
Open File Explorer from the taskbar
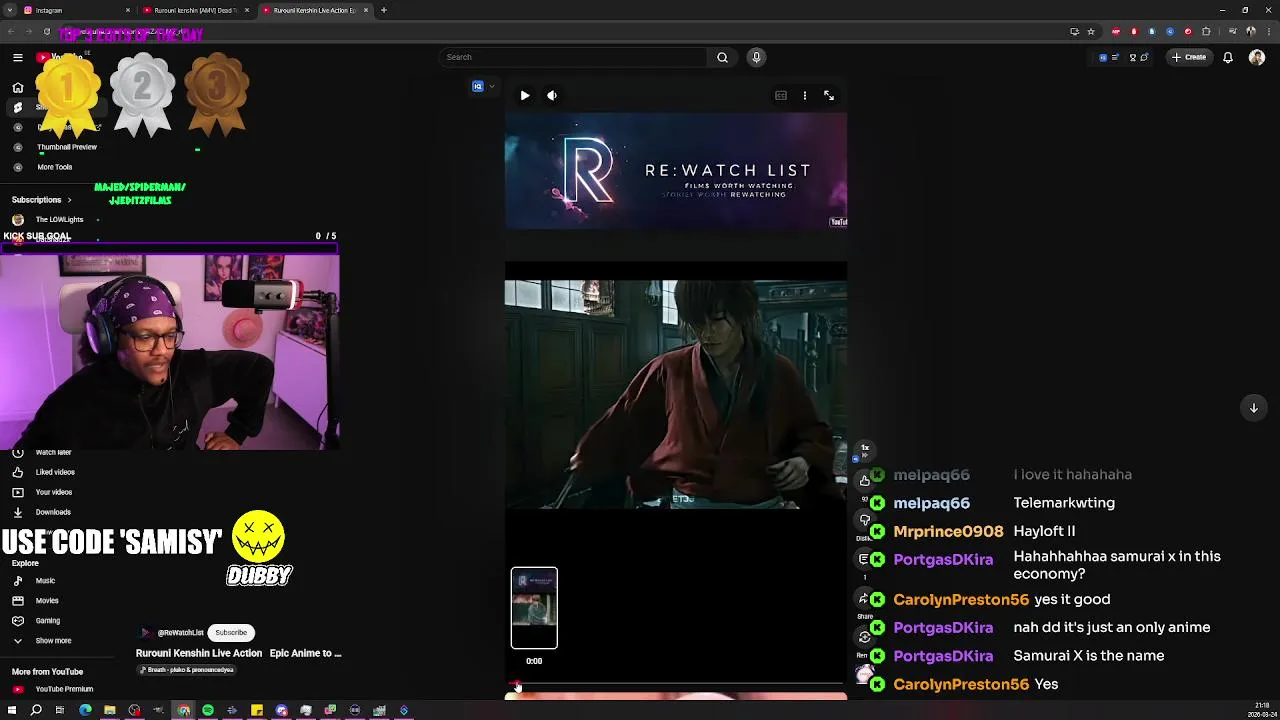click(x=110, y=710)
